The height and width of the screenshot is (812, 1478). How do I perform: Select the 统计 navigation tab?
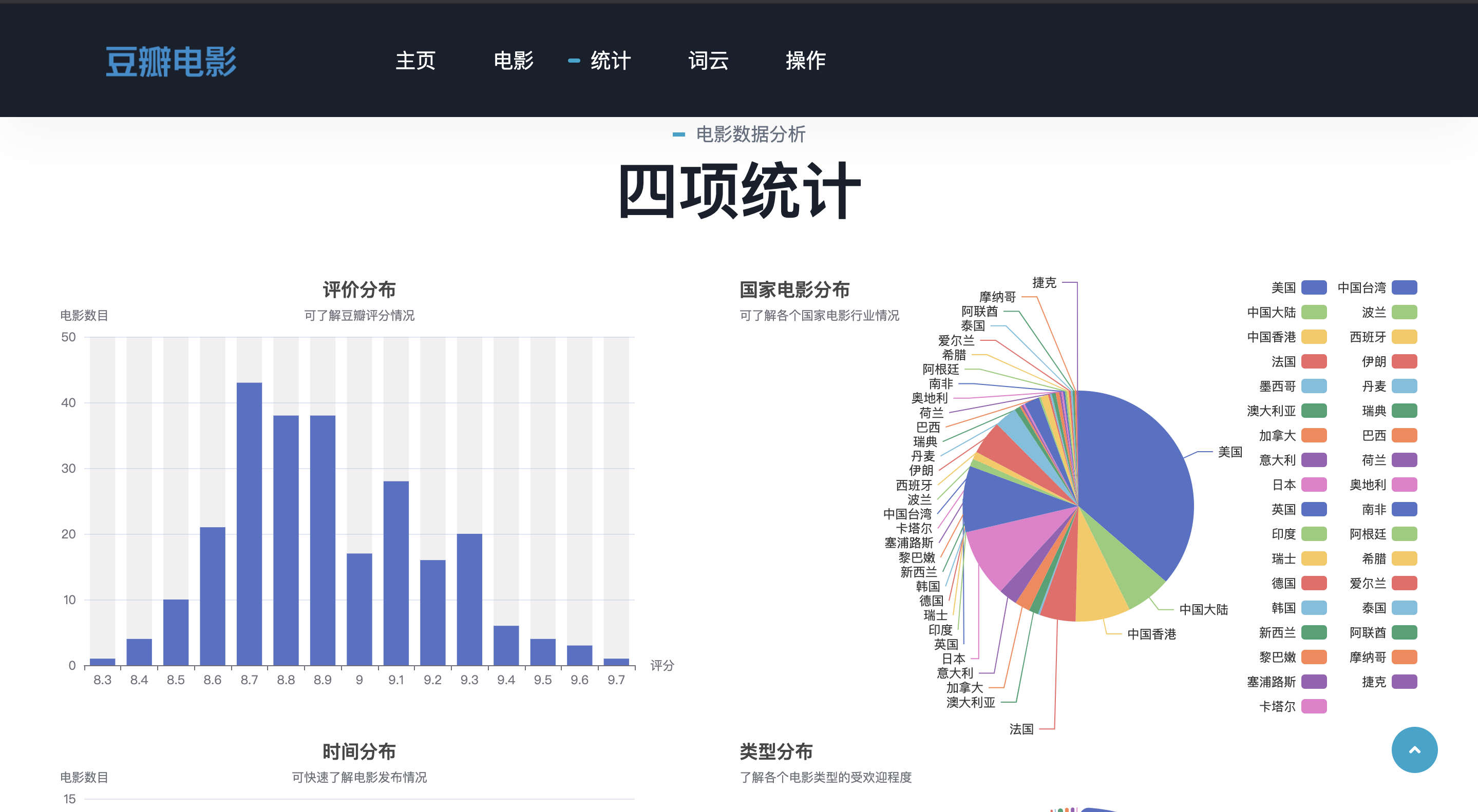click(x=610, y=60)
